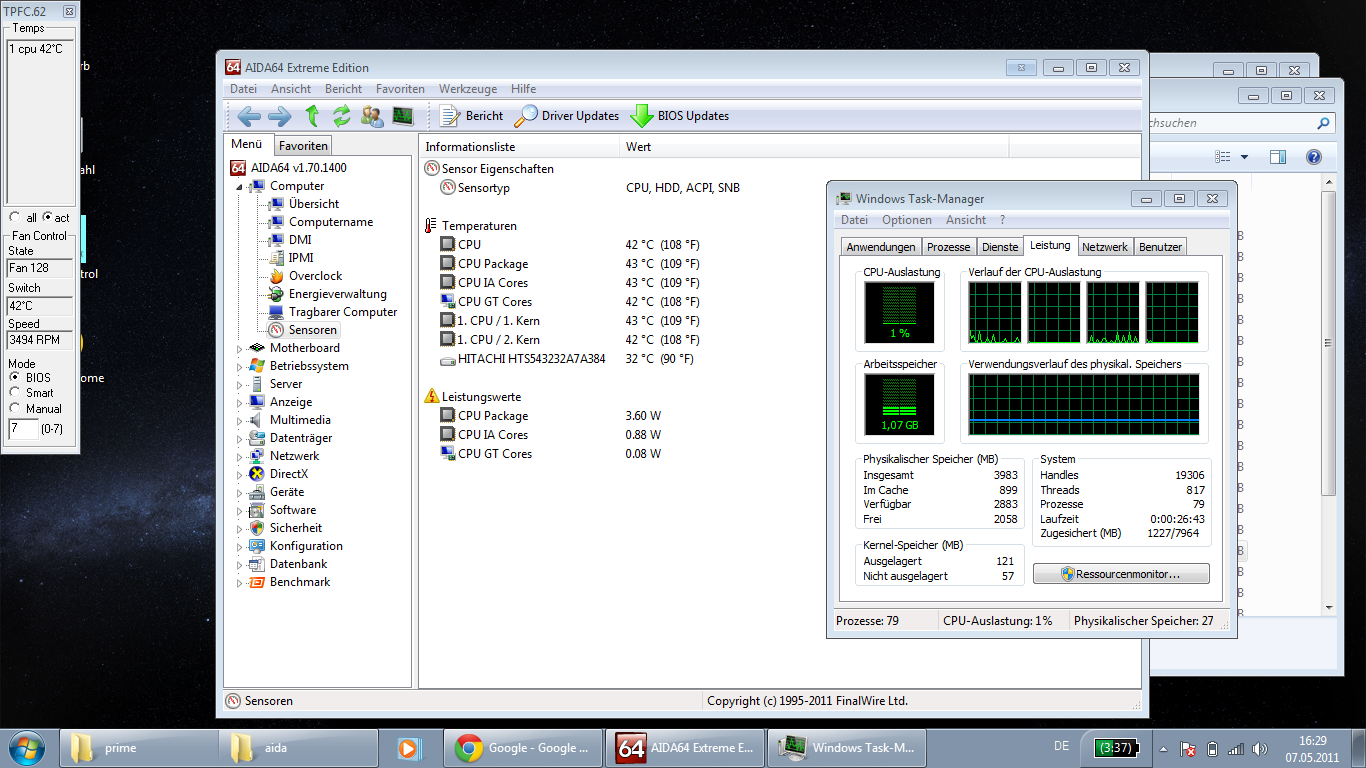Screen dimensions: 1366x768
Task: Switch to Netzwerk tab in Task-Manager
Action: tap(1105, 247)
